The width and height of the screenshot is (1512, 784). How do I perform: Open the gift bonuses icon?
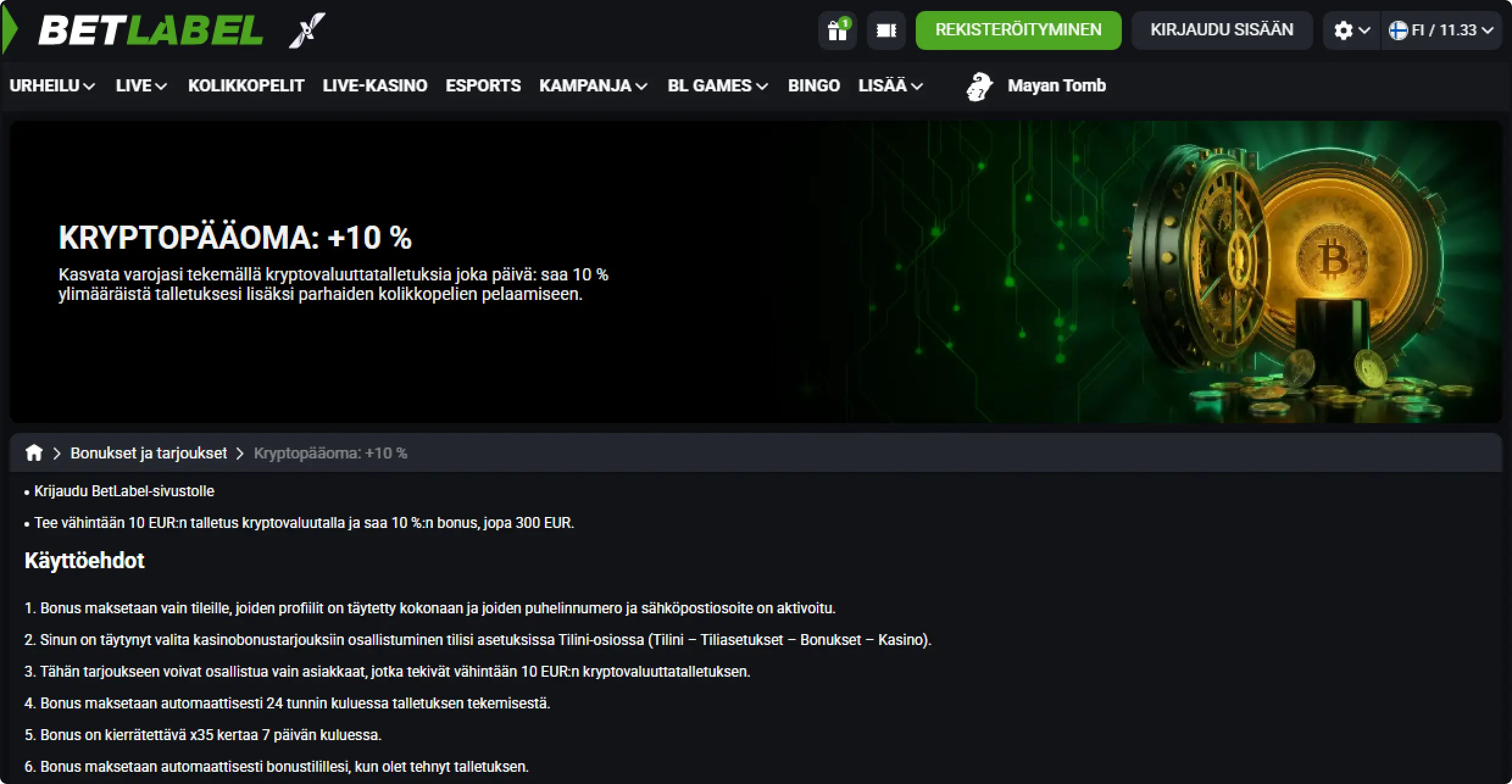click(x=837, y=30)
